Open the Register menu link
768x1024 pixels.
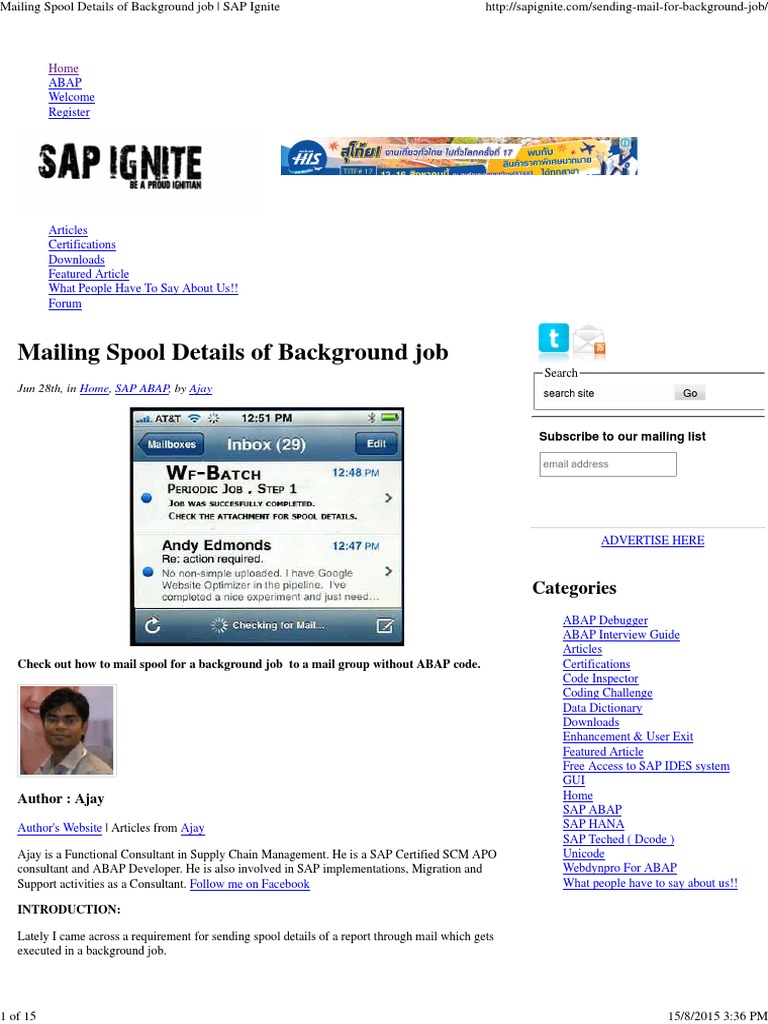[69, 112]
